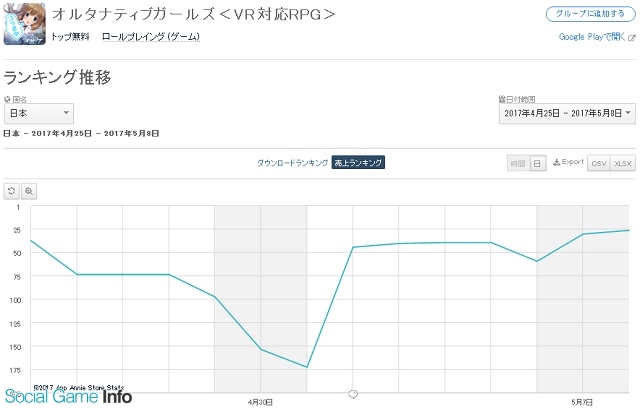Click the external-link icon beside Google Play

[631, 38]
